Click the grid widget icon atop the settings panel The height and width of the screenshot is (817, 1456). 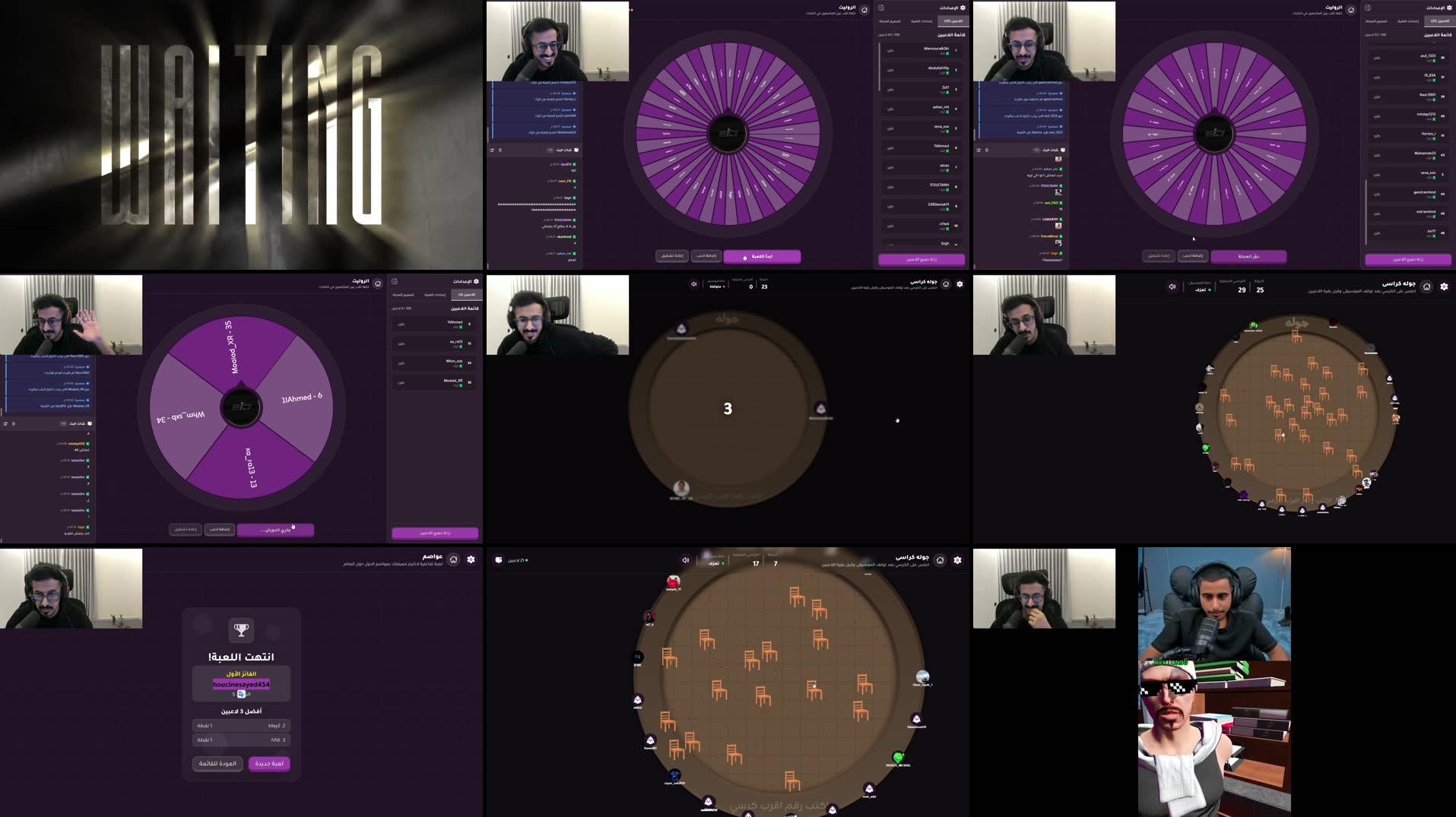pos(881,8)
